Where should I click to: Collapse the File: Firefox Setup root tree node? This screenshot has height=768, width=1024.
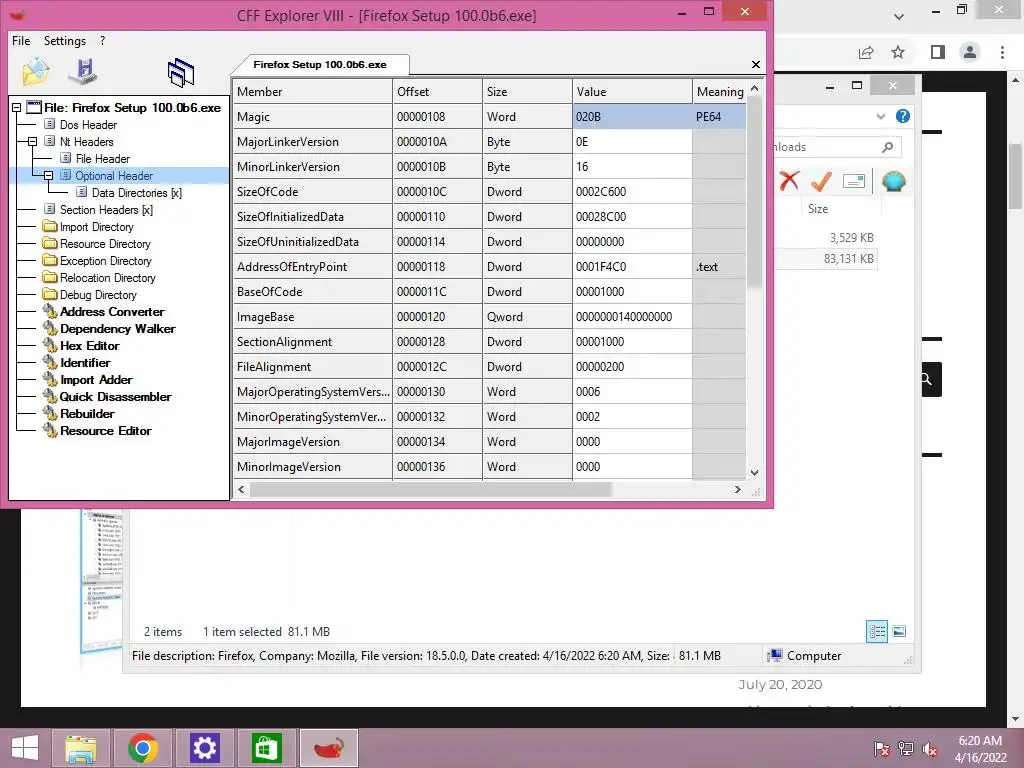coord(16,108)
